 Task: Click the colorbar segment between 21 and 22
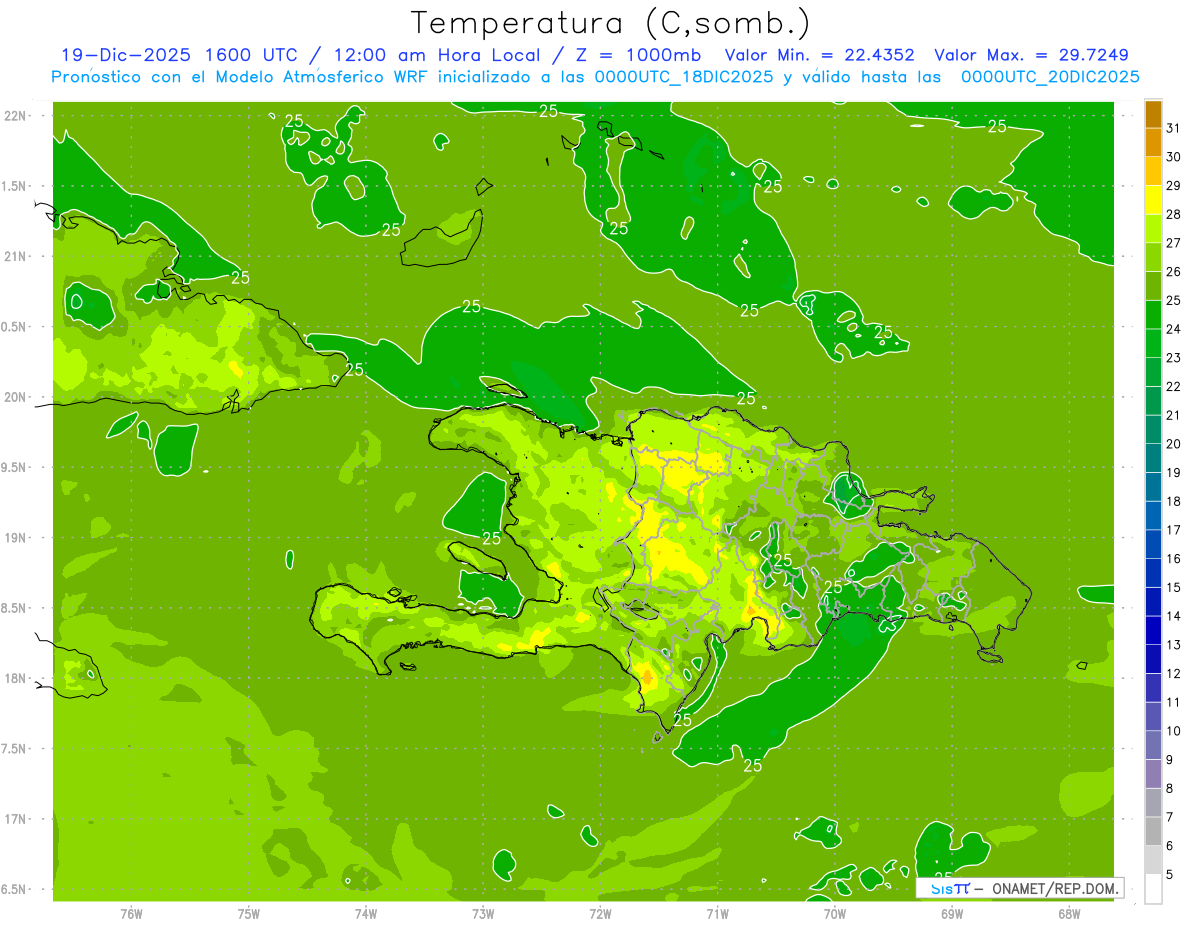tap(1153, 401)
